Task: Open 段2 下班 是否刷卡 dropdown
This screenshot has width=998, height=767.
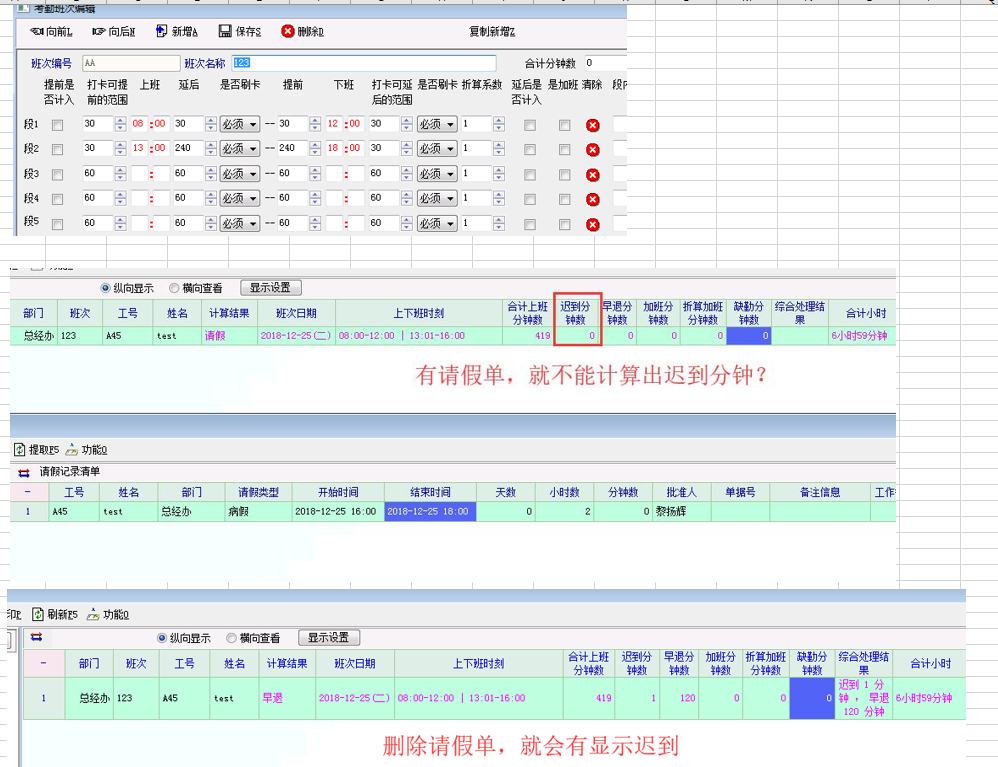Action: point(450,150)
